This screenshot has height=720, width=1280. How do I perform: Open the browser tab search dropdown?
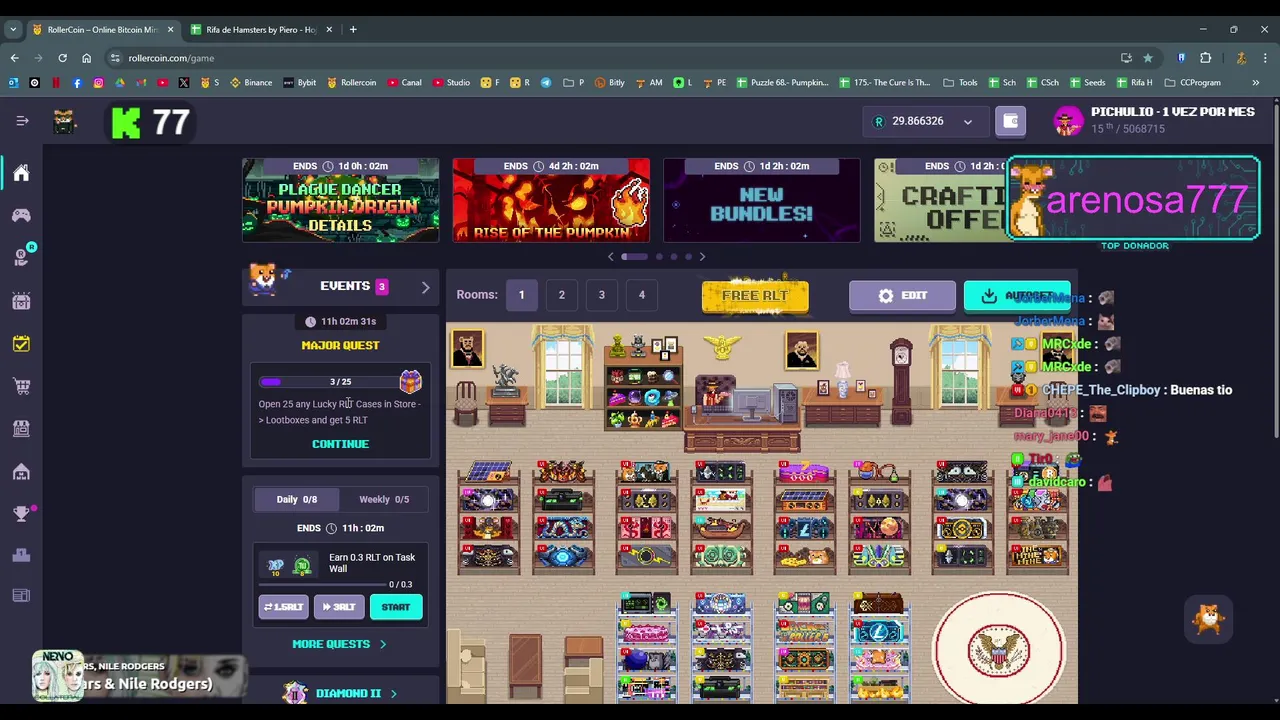(13, 29)
